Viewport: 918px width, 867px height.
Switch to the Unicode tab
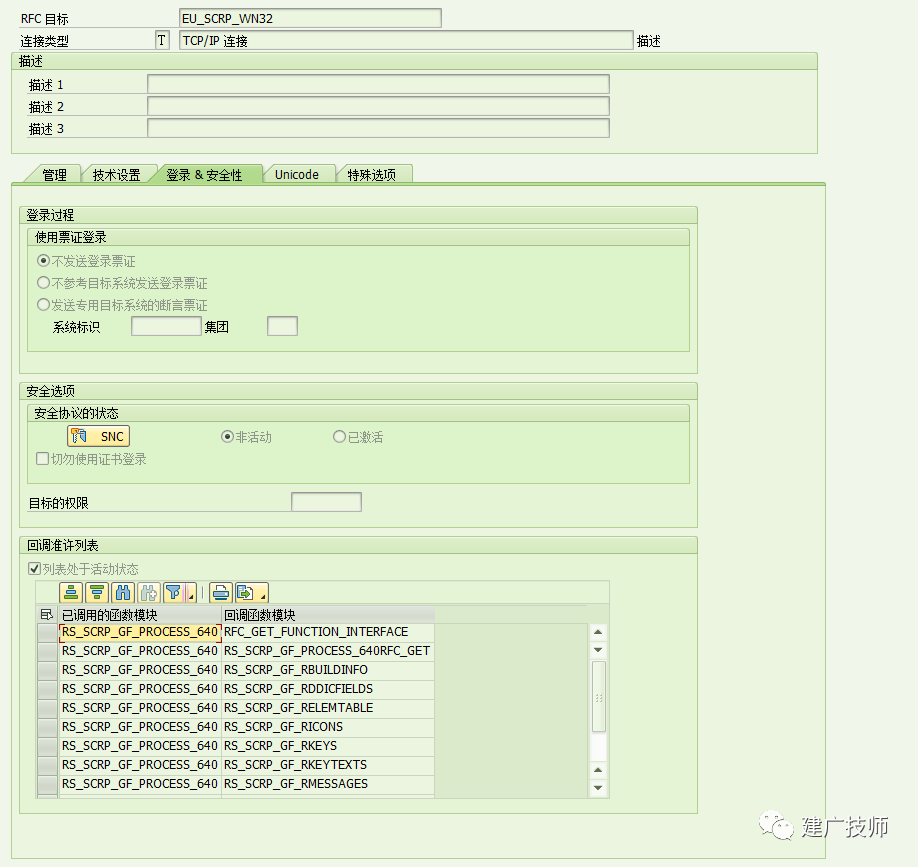coord(297,174)
